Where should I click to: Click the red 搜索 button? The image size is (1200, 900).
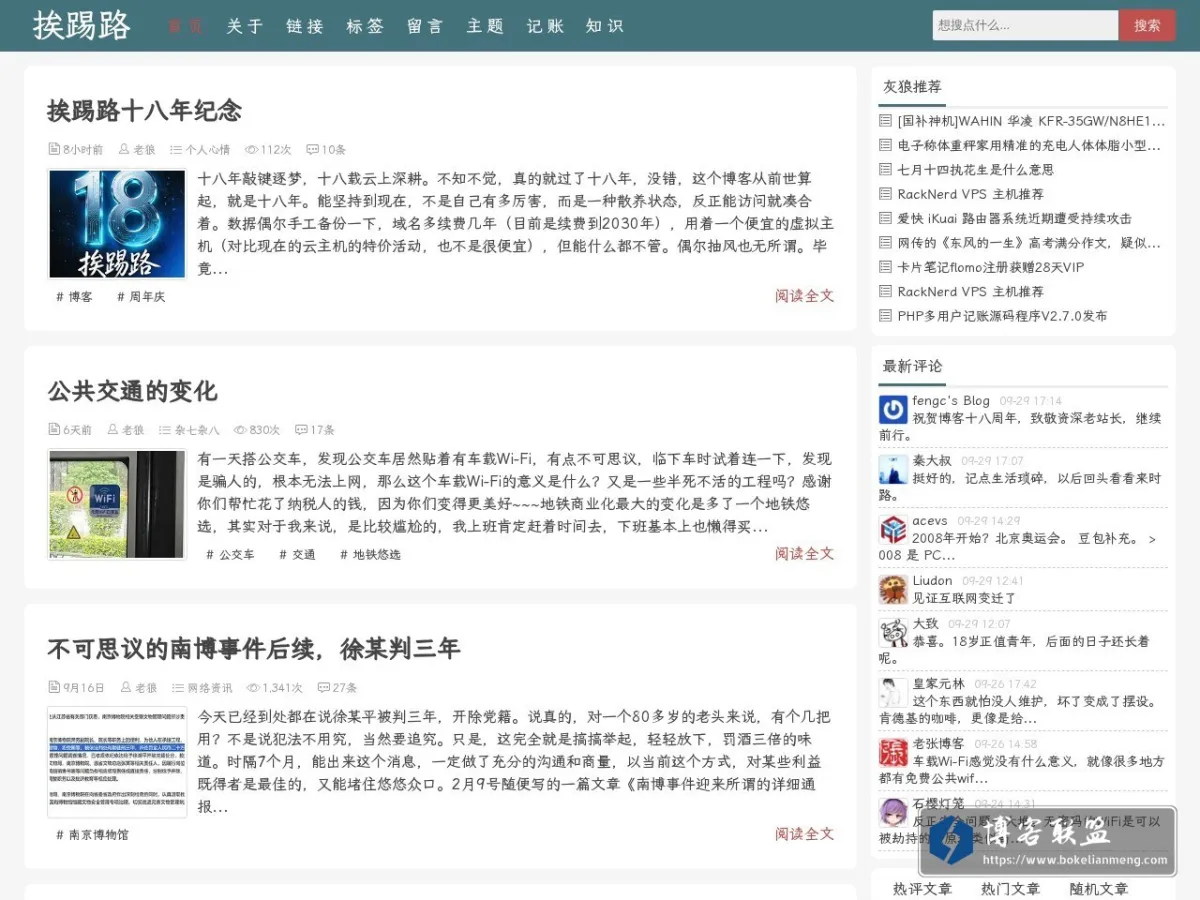tap(1147, 25)
